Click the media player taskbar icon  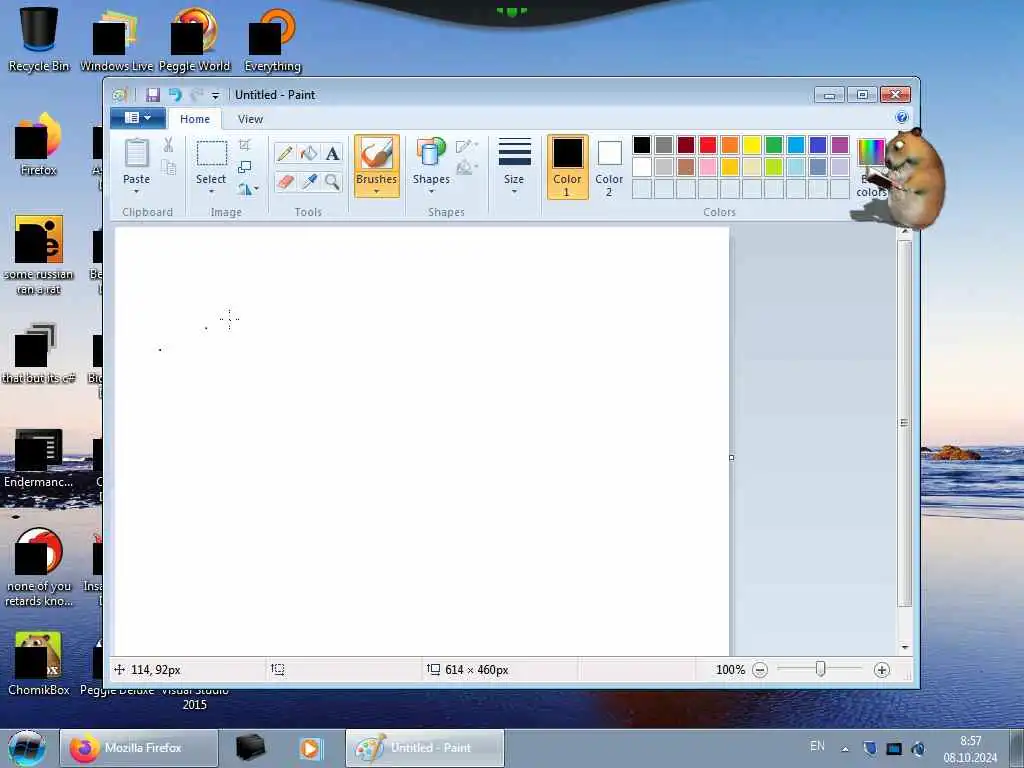(311, 748)
